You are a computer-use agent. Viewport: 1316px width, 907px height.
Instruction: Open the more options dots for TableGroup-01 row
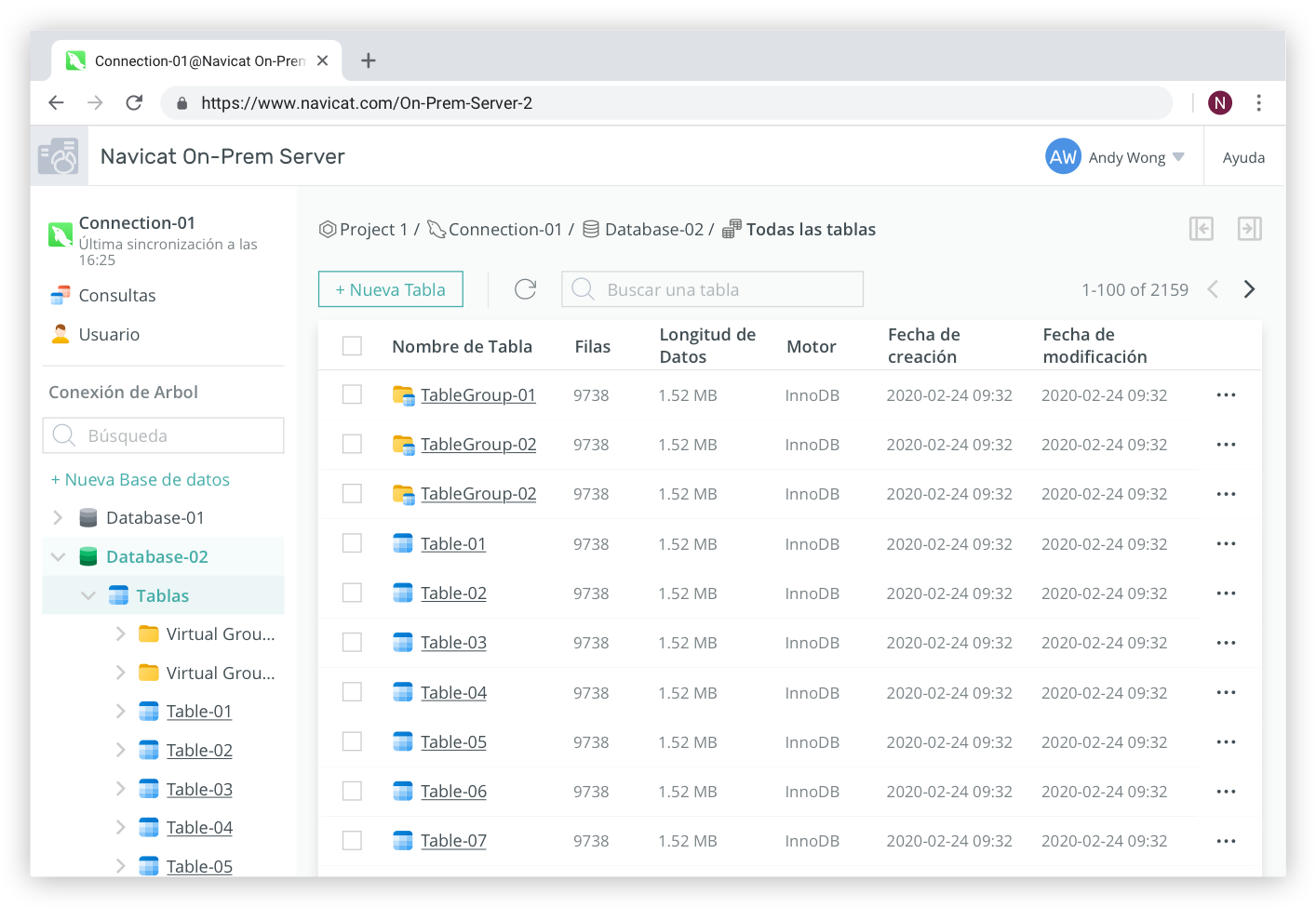coord(1227,395)
